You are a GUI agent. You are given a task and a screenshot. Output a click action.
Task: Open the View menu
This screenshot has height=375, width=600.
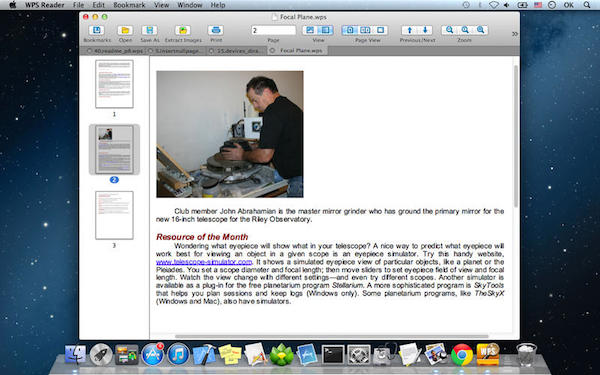tap(161, 5)
